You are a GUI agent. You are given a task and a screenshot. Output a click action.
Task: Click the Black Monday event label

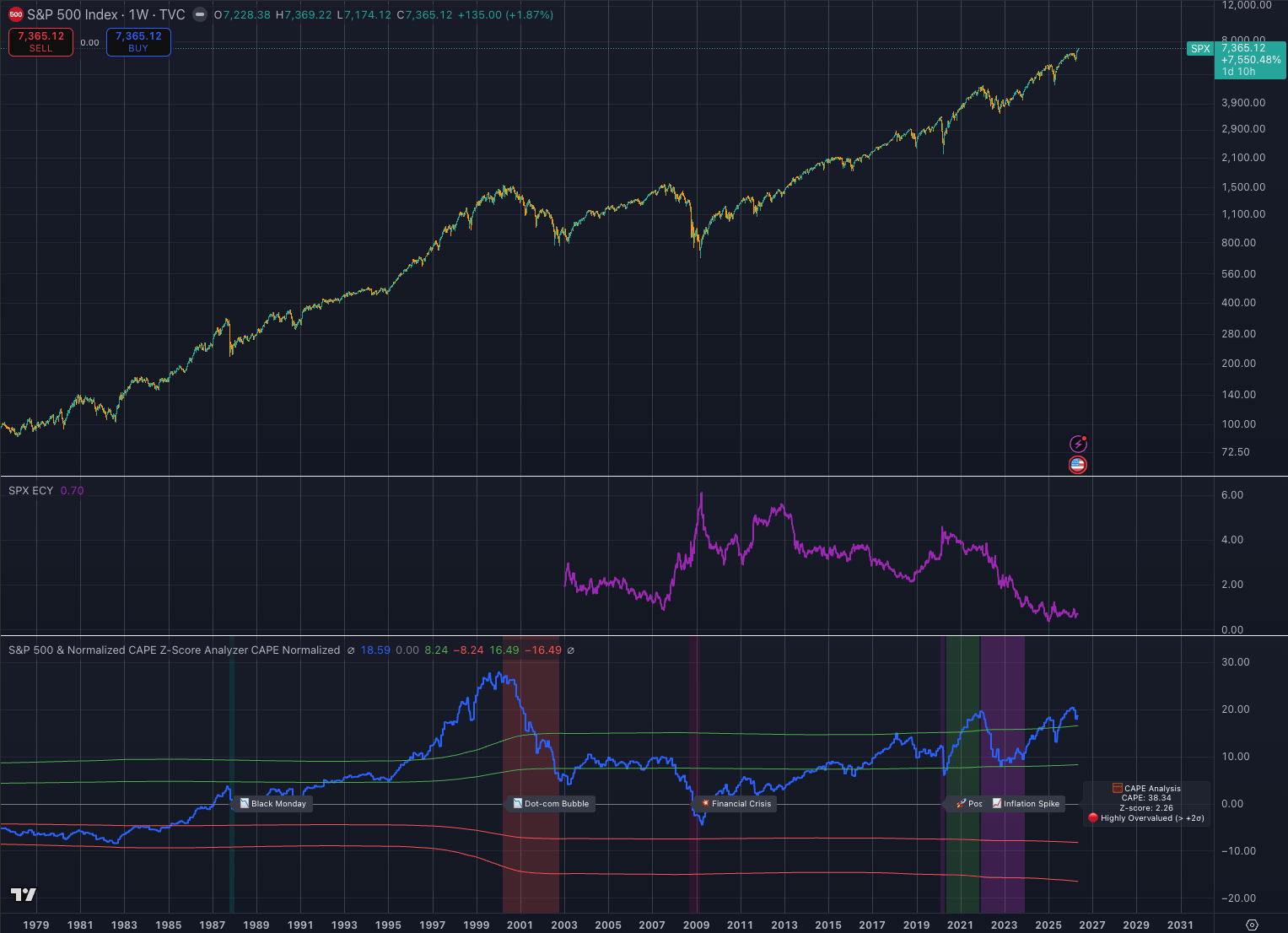(273, 804)
